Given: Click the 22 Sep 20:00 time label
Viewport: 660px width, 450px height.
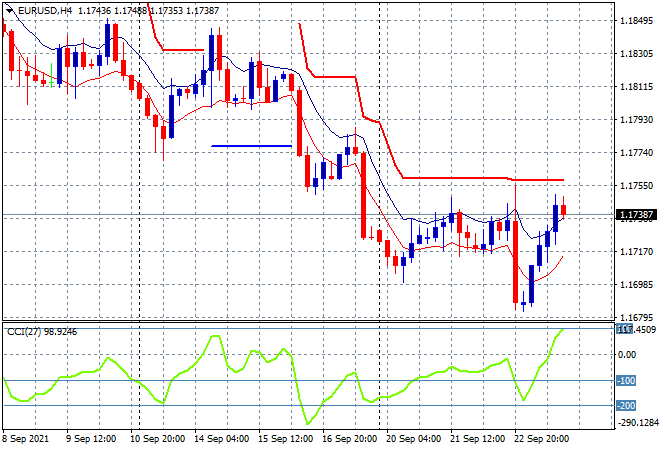Looking at the screenshot, I should [541, 439].
